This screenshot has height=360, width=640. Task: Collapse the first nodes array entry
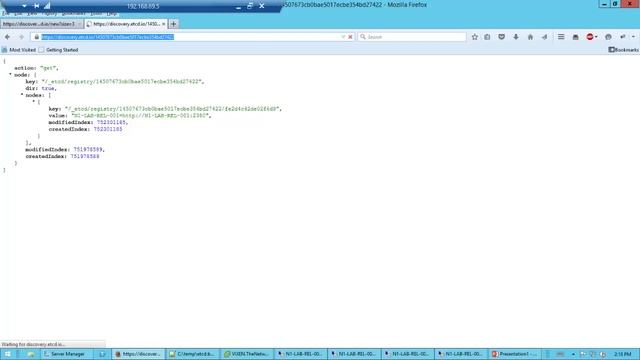click(33, 101)
